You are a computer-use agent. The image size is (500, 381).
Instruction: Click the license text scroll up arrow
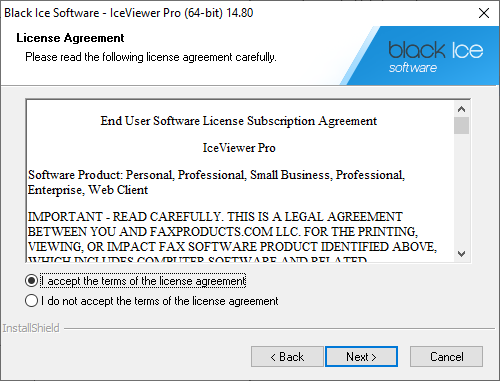click(461, 109)
